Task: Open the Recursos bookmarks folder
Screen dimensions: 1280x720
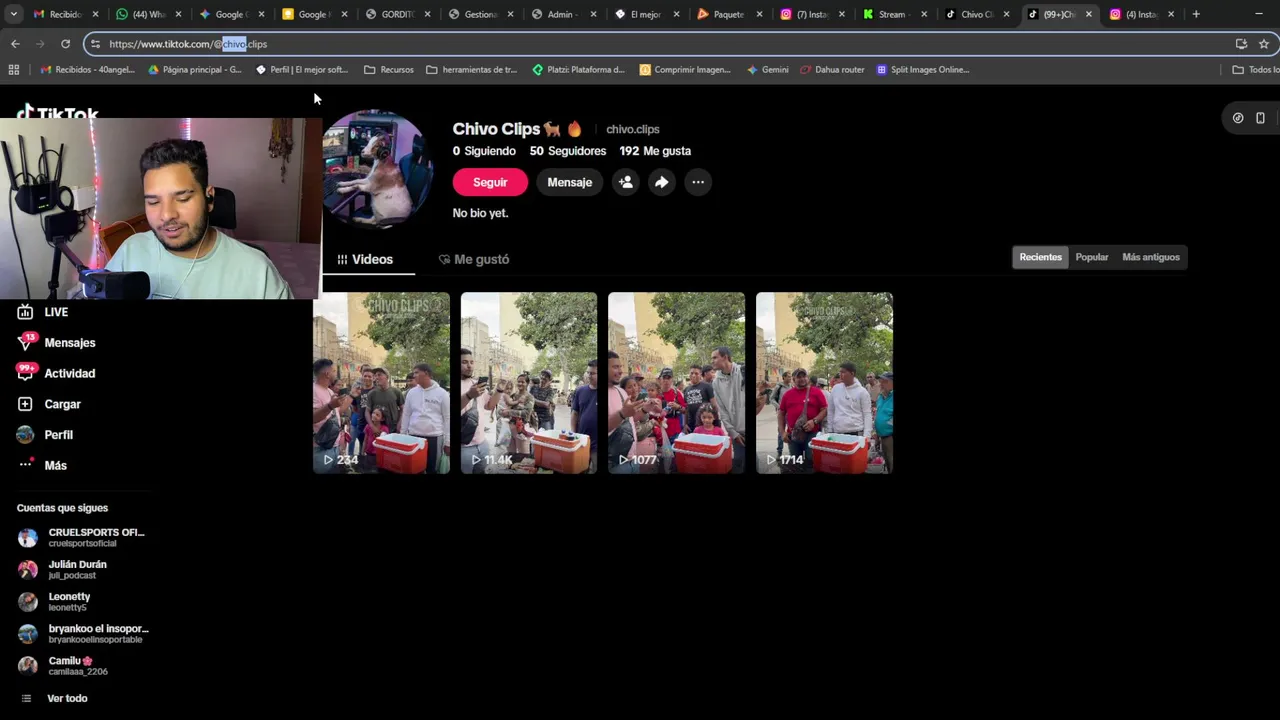Action: [389, 70]
